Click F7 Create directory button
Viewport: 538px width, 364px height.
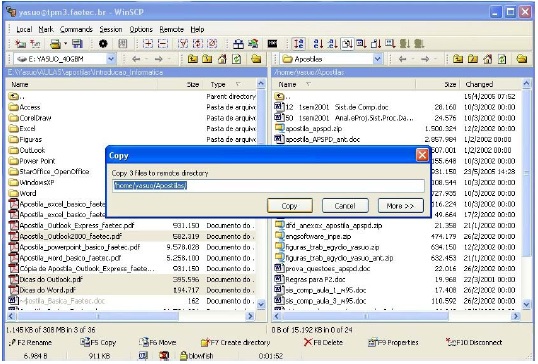236,342
